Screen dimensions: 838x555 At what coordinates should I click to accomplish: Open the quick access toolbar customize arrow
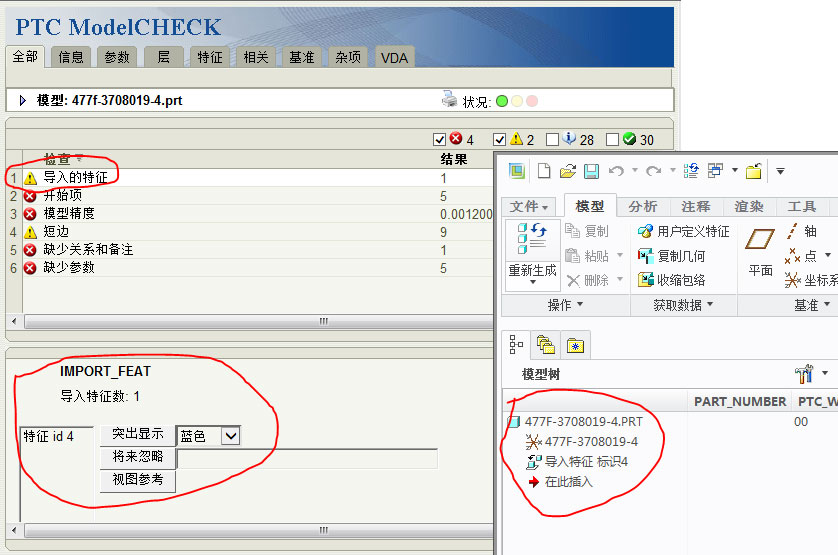click(780, 171)
